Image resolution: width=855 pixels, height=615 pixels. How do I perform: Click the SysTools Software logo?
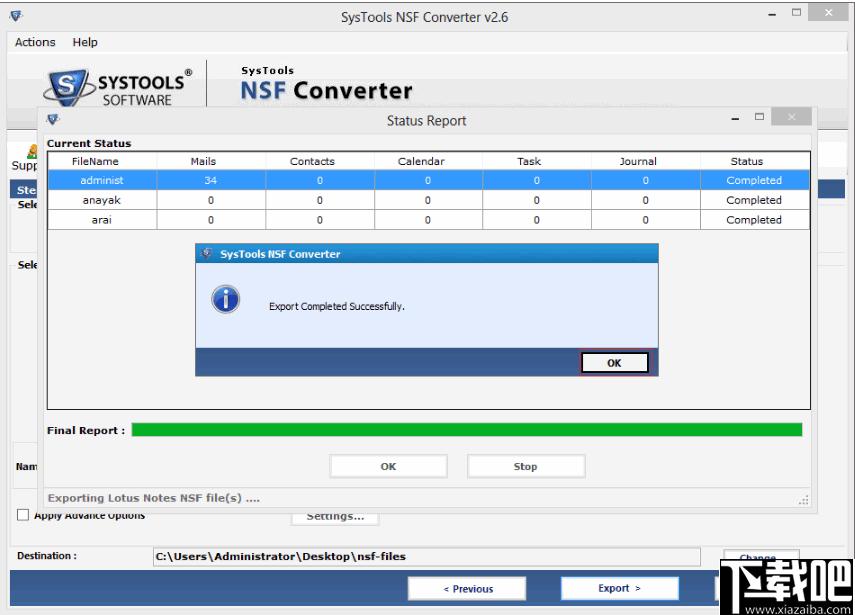[118, 87]
